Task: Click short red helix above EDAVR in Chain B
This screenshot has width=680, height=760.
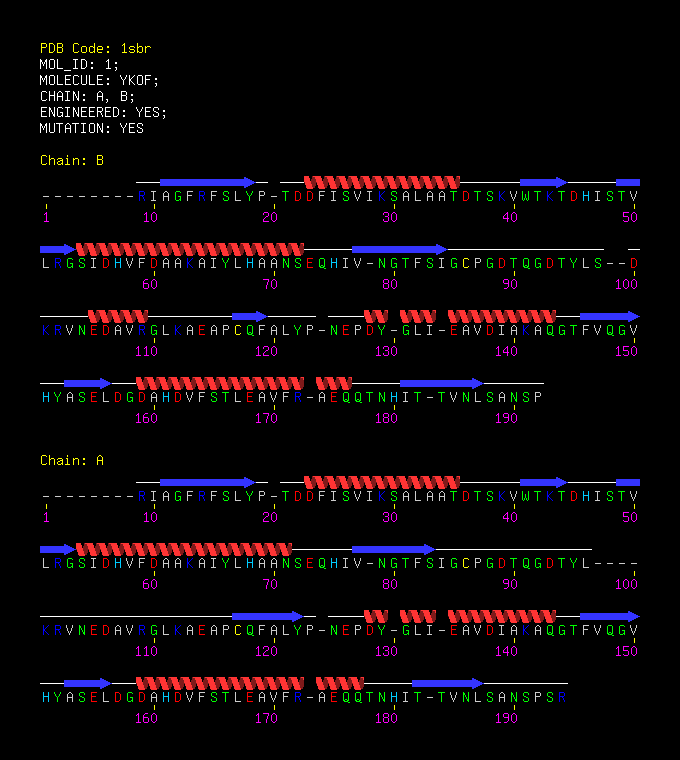Action: (118, 317)
